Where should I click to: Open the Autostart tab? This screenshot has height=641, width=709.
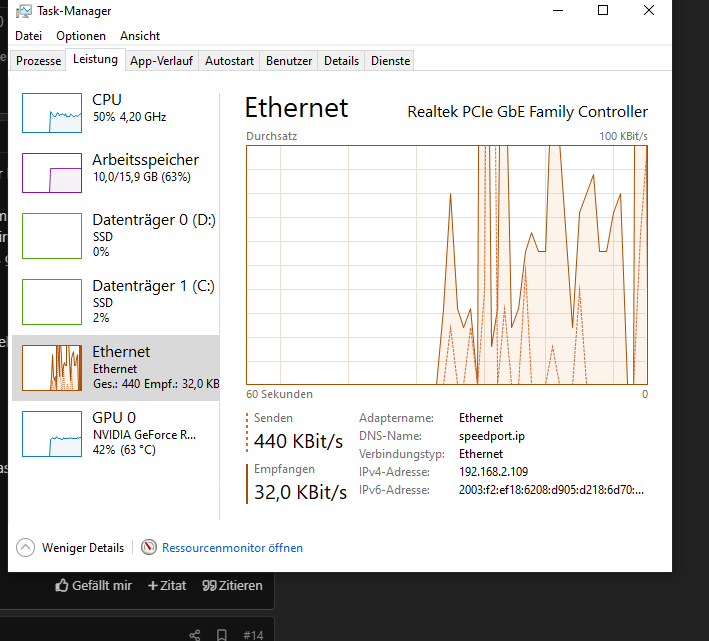(229, 61)
